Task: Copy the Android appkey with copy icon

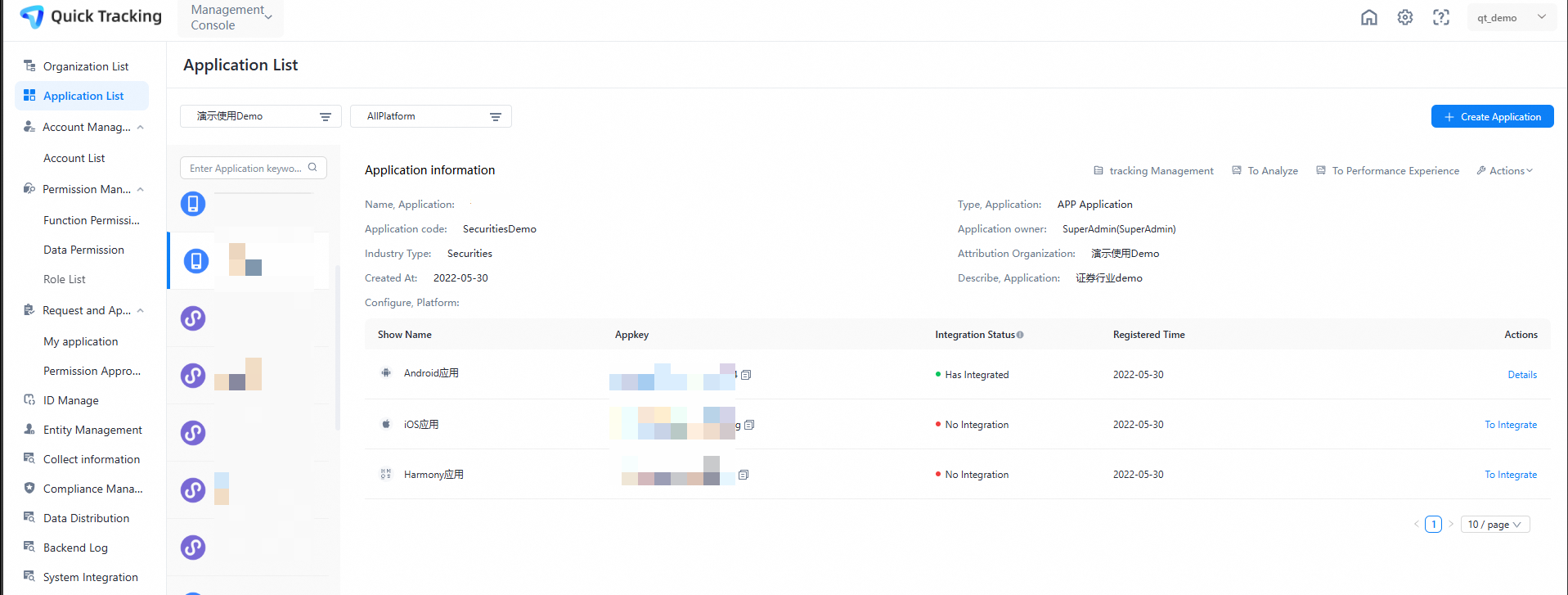Action: pyautogui.click(x=746, y=375)
